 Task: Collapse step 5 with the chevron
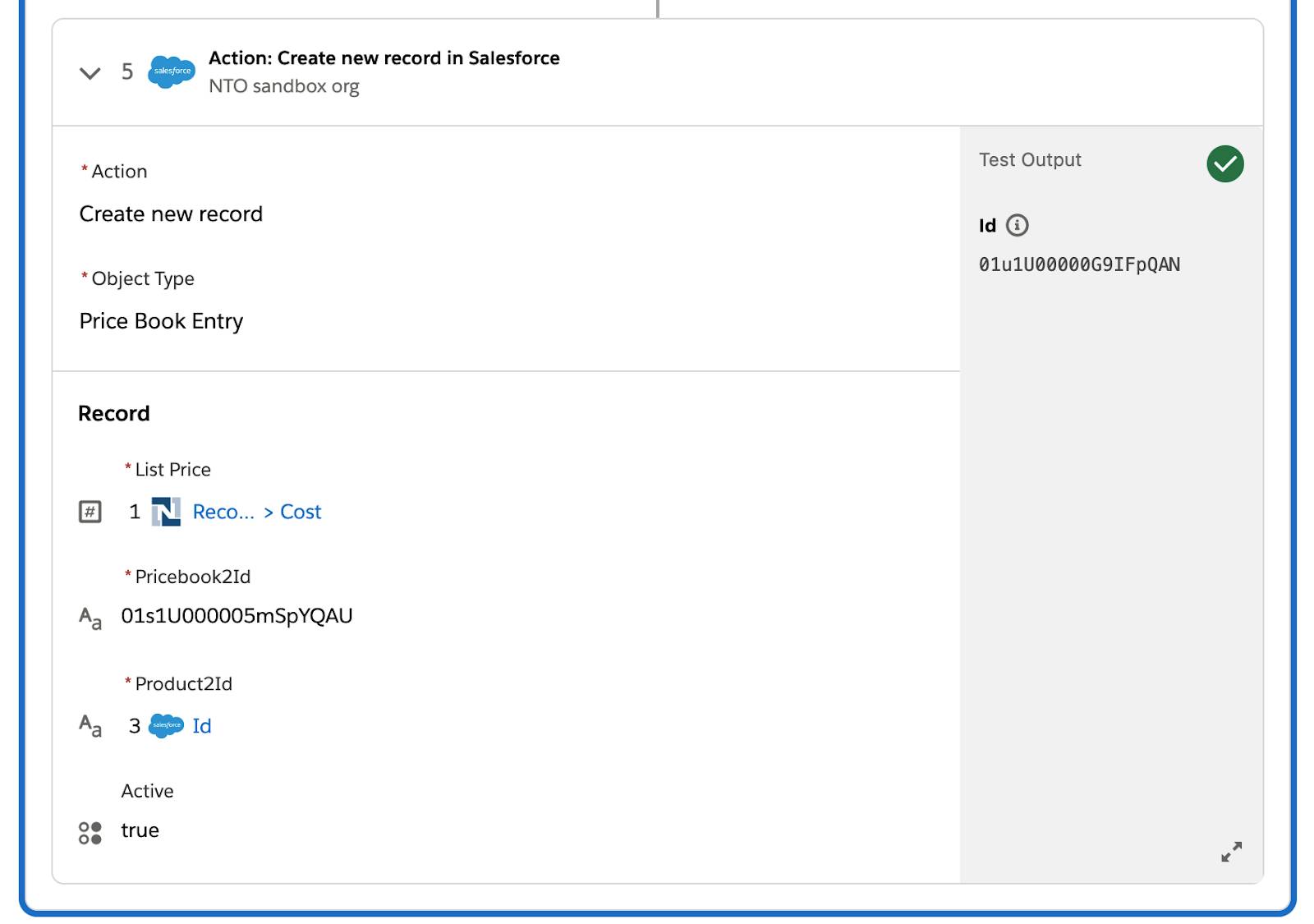click(90, 73)
